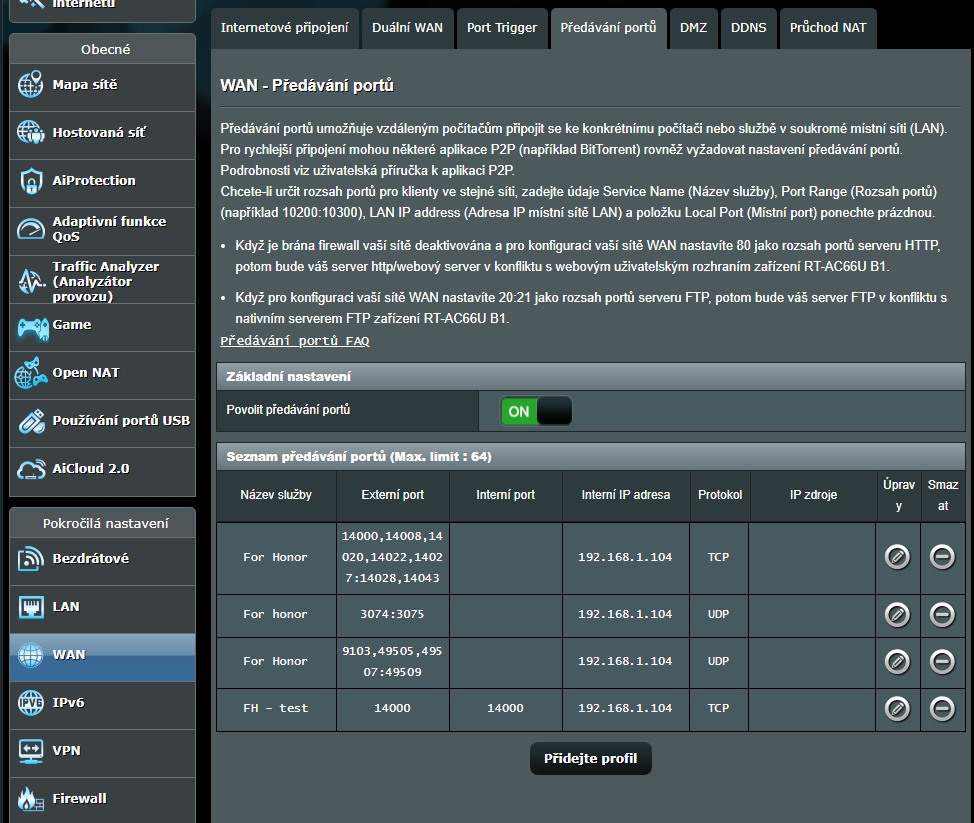
Task: Edit the 3074:3075 UDP rule
Action: (897, 614)
